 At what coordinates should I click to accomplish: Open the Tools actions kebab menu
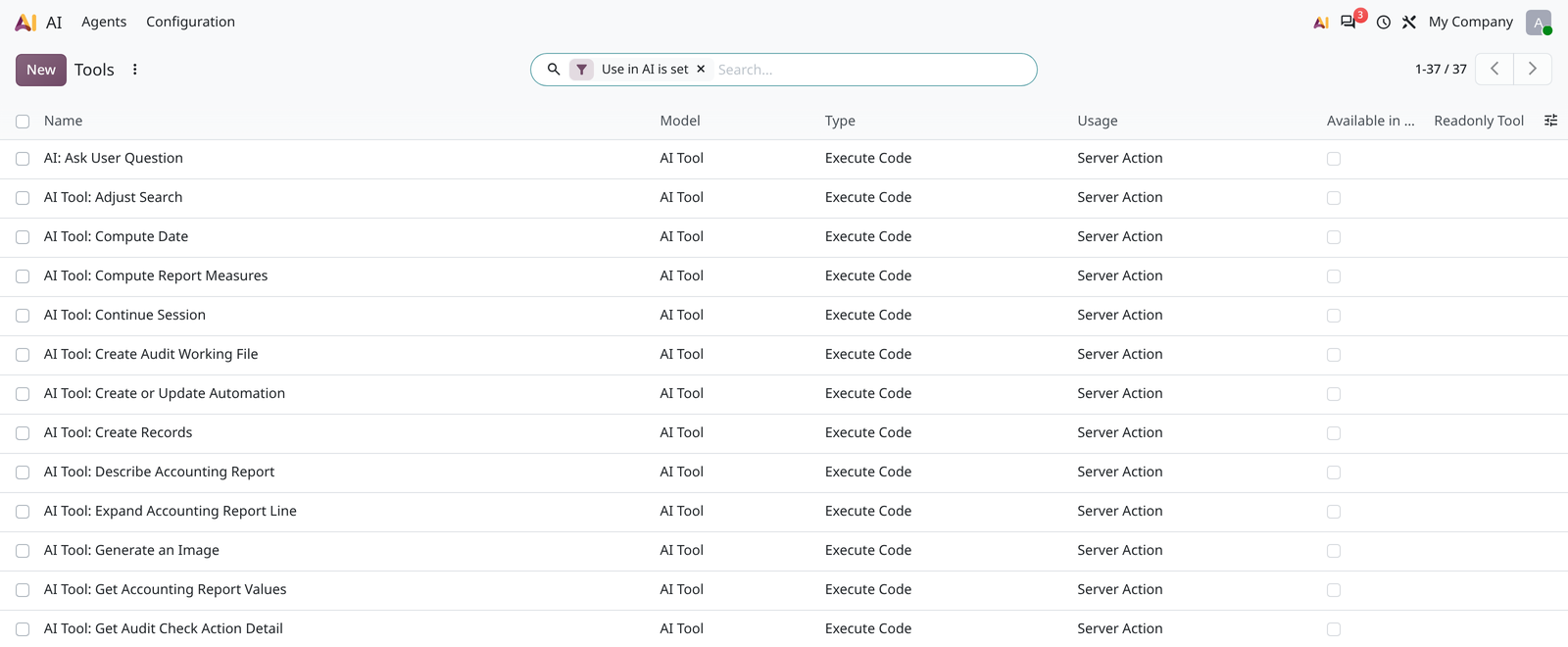click(135, 70)
